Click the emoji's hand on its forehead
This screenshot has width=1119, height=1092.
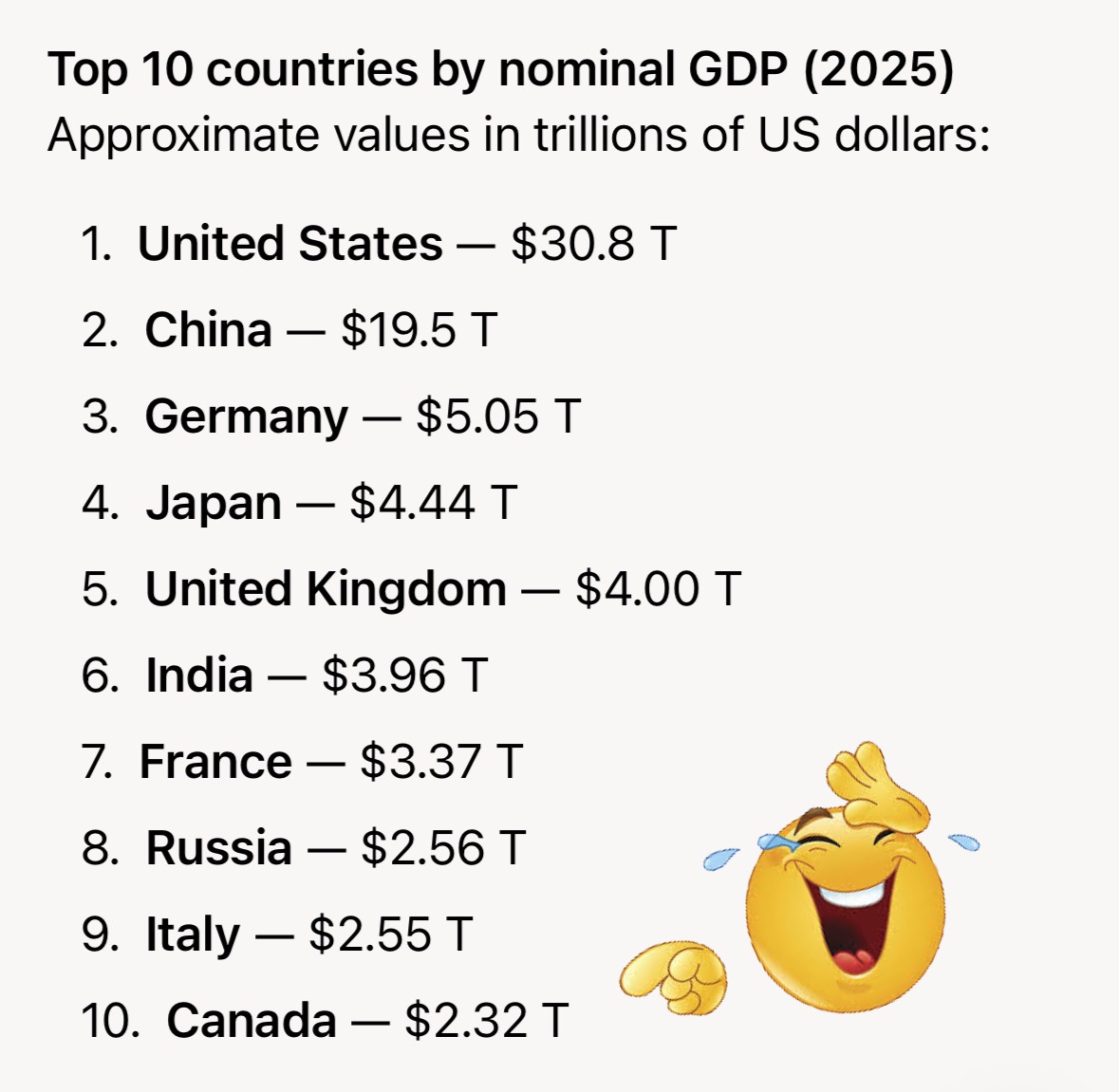pos(878,785)
